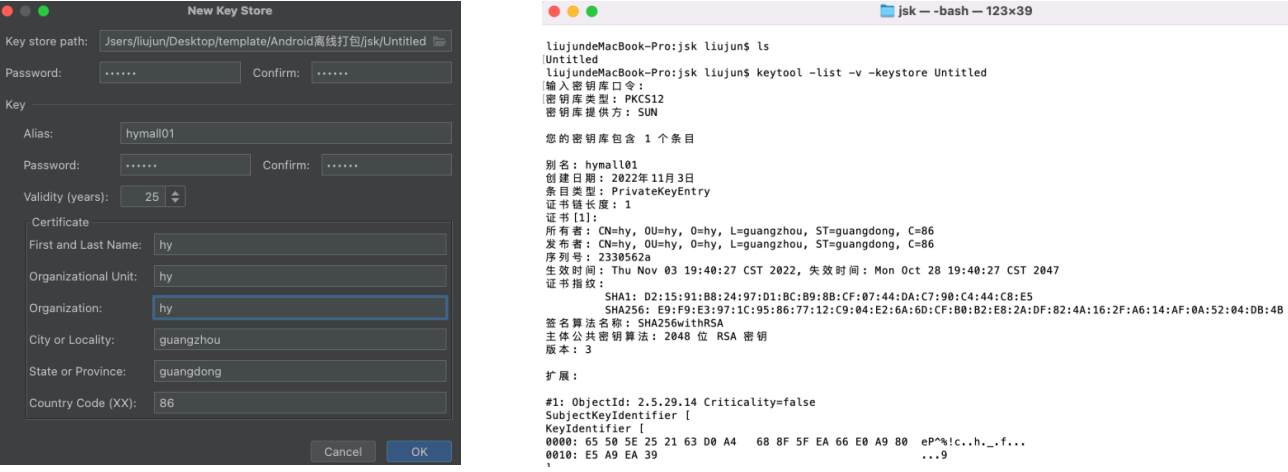Click the Key Confirm password field
Image resolution: width=1288 pixels, height=472 pixels.
[x=386, y=165]
